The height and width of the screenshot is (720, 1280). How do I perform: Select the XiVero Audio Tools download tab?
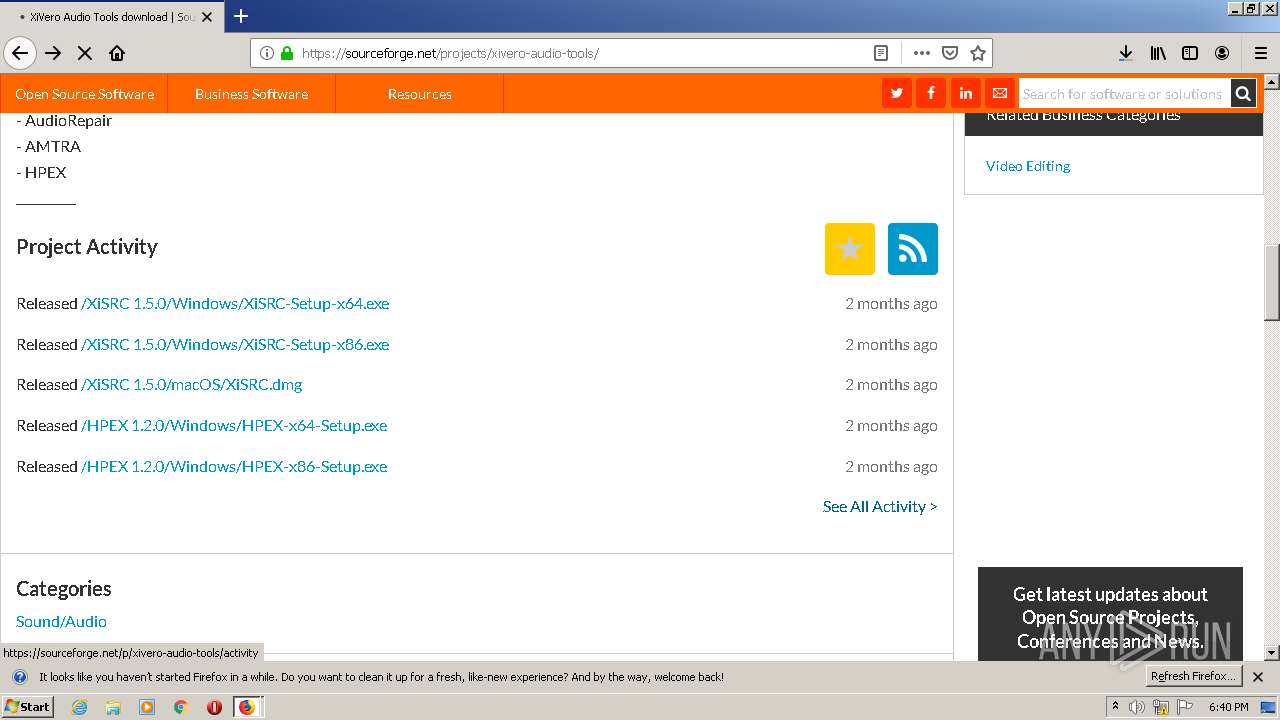[x=111, y=17]
